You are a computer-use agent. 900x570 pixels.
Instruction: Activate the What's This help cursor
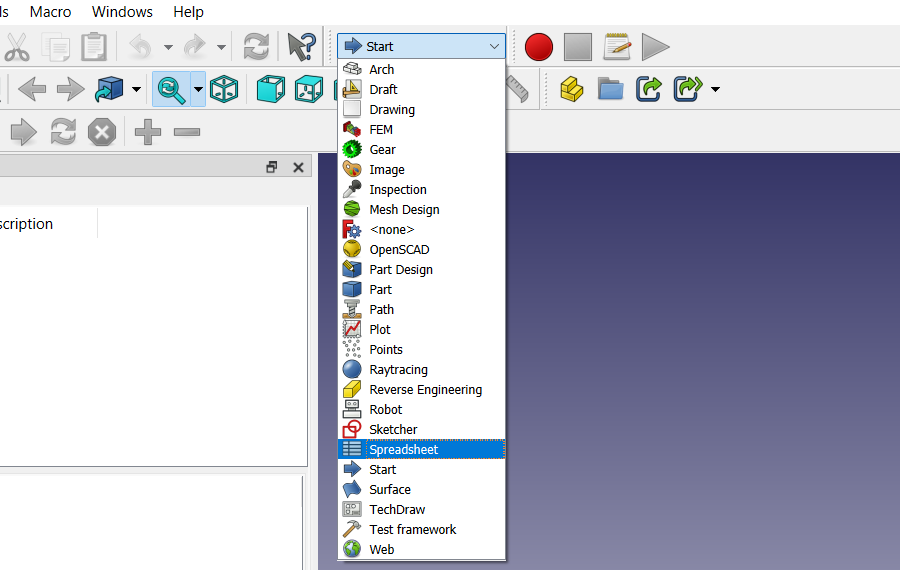pos(301,47)
